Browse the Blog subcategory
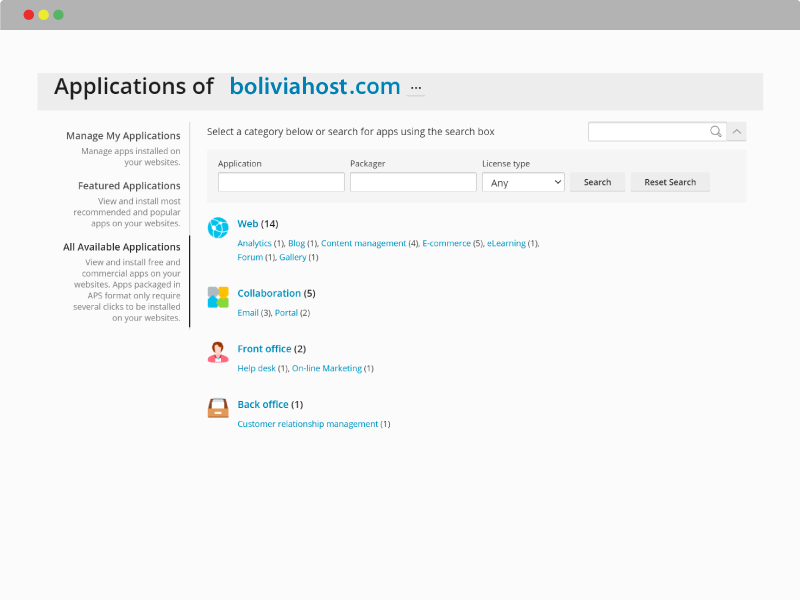 [296, 243]
